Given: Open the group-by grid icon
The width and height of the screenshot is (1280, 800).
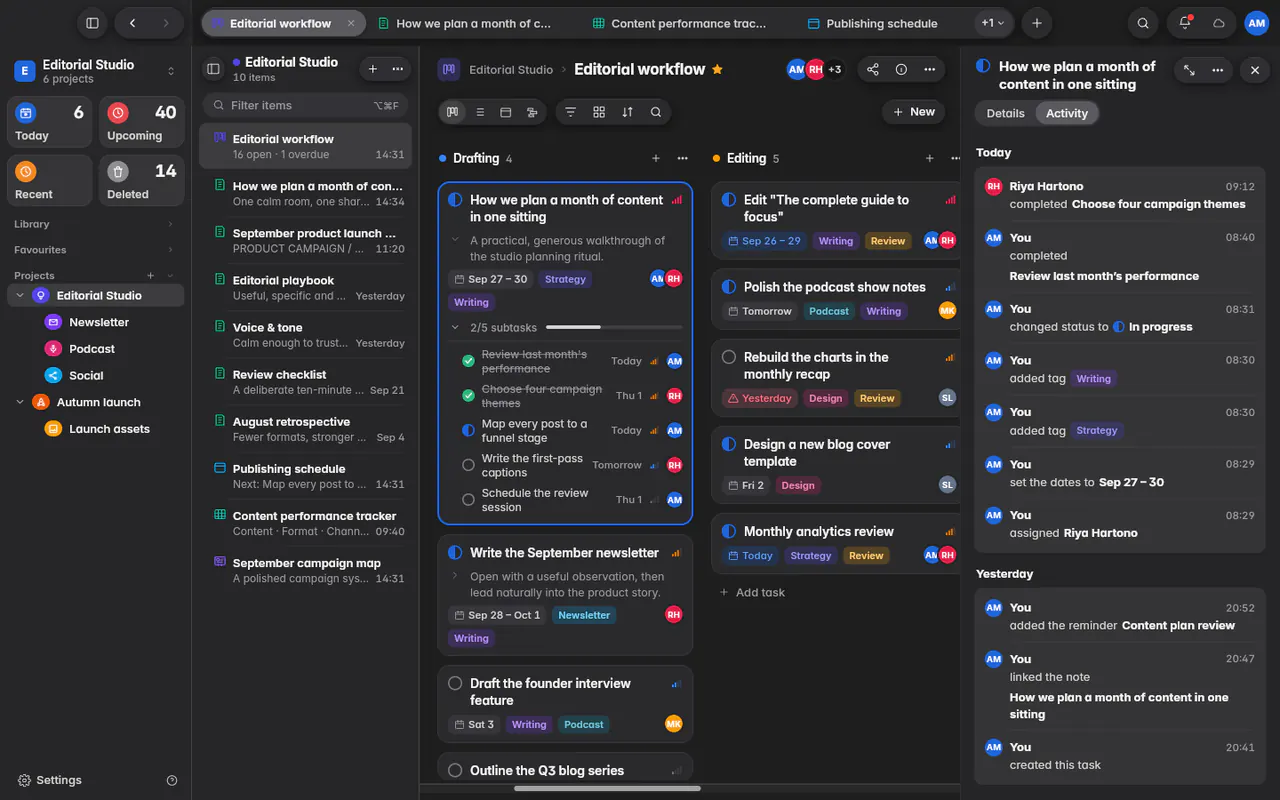Looking at the screenshot, I should pyautogui.click(x=599, y=112).
